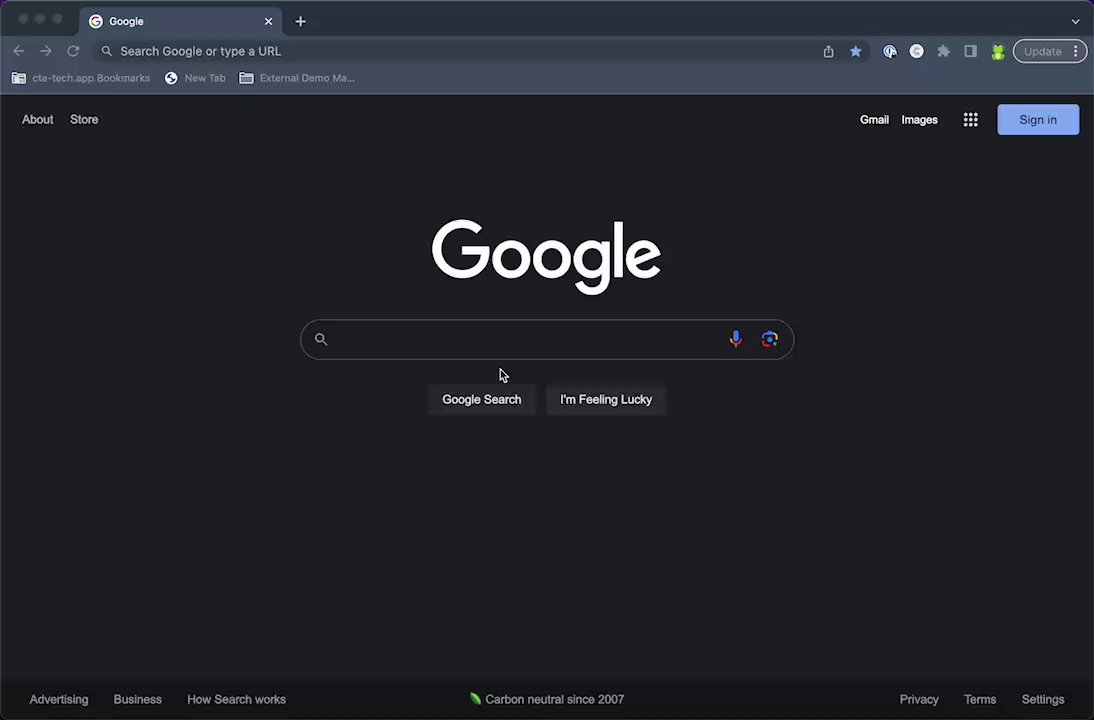Click the Google search input box

coord(547,339)
